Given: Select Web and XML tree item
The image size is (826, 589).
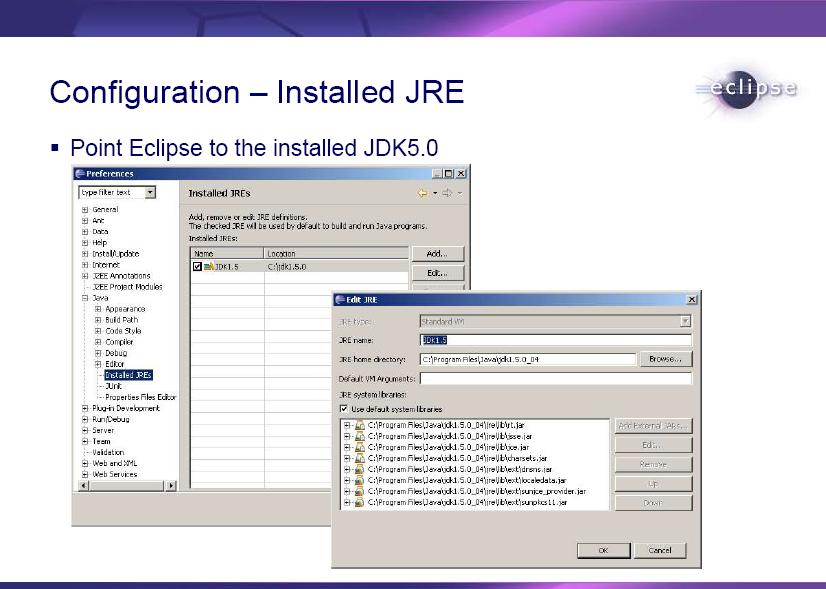Looking at the screenshot, I should pyautogui.click(x=115, y=464).
